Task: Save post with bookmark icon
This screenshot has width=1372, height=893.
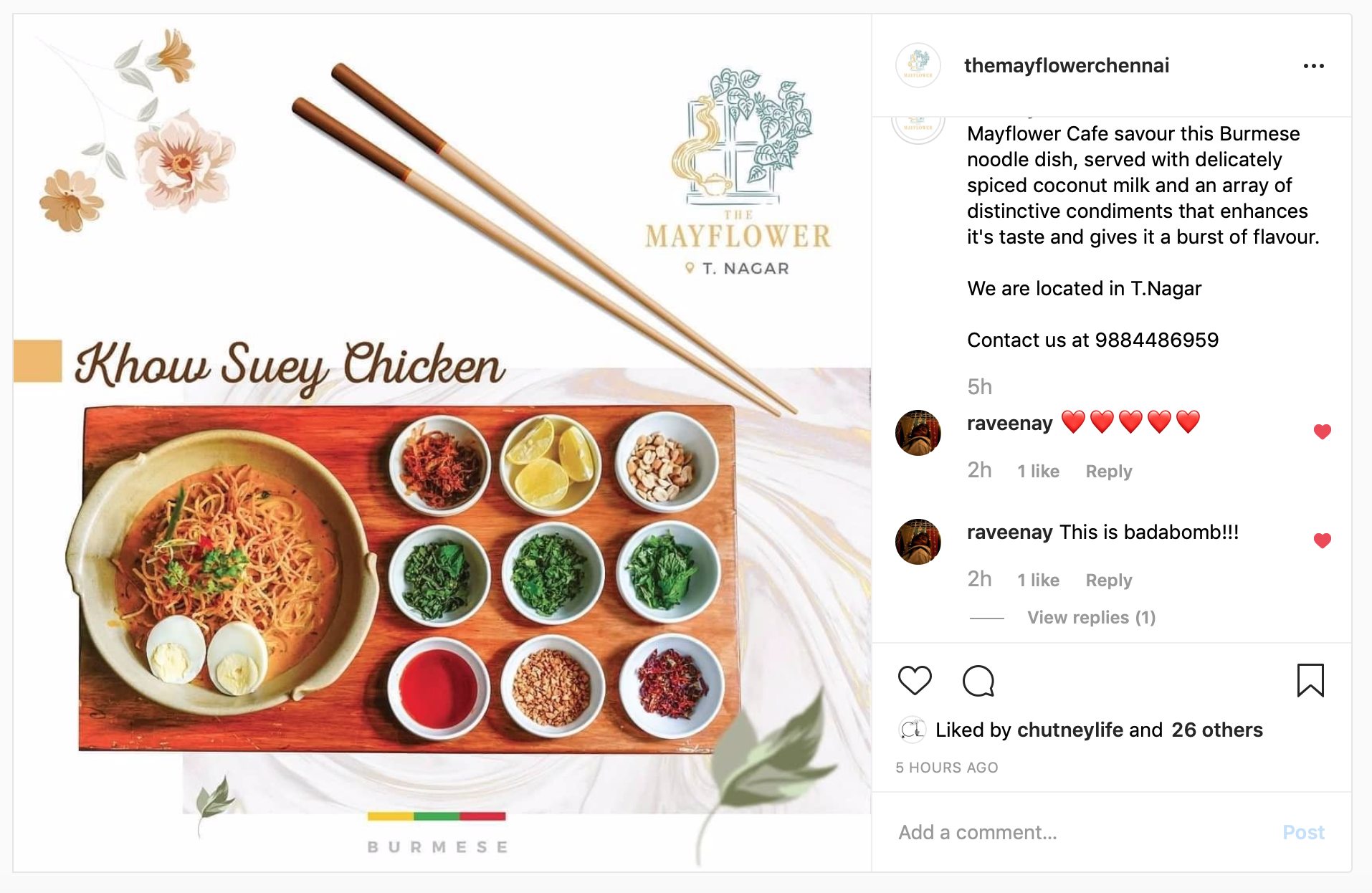Action: pyautogui.click(x=1310, y=680)
